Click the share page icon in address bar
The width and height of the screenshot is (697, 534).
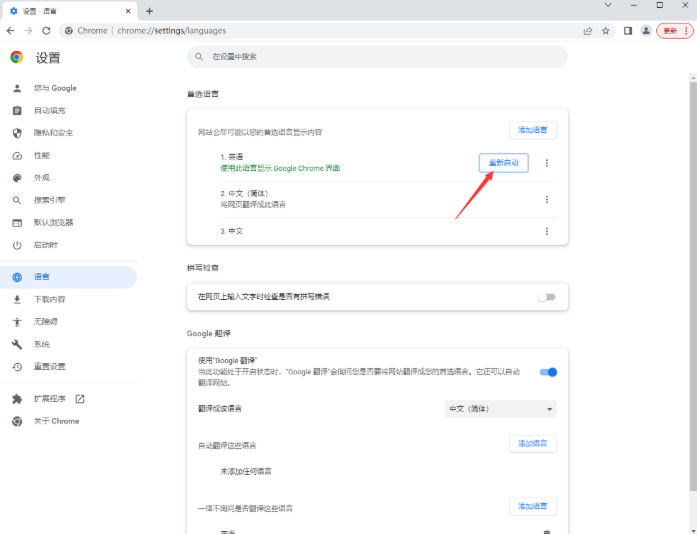point(588,31)
